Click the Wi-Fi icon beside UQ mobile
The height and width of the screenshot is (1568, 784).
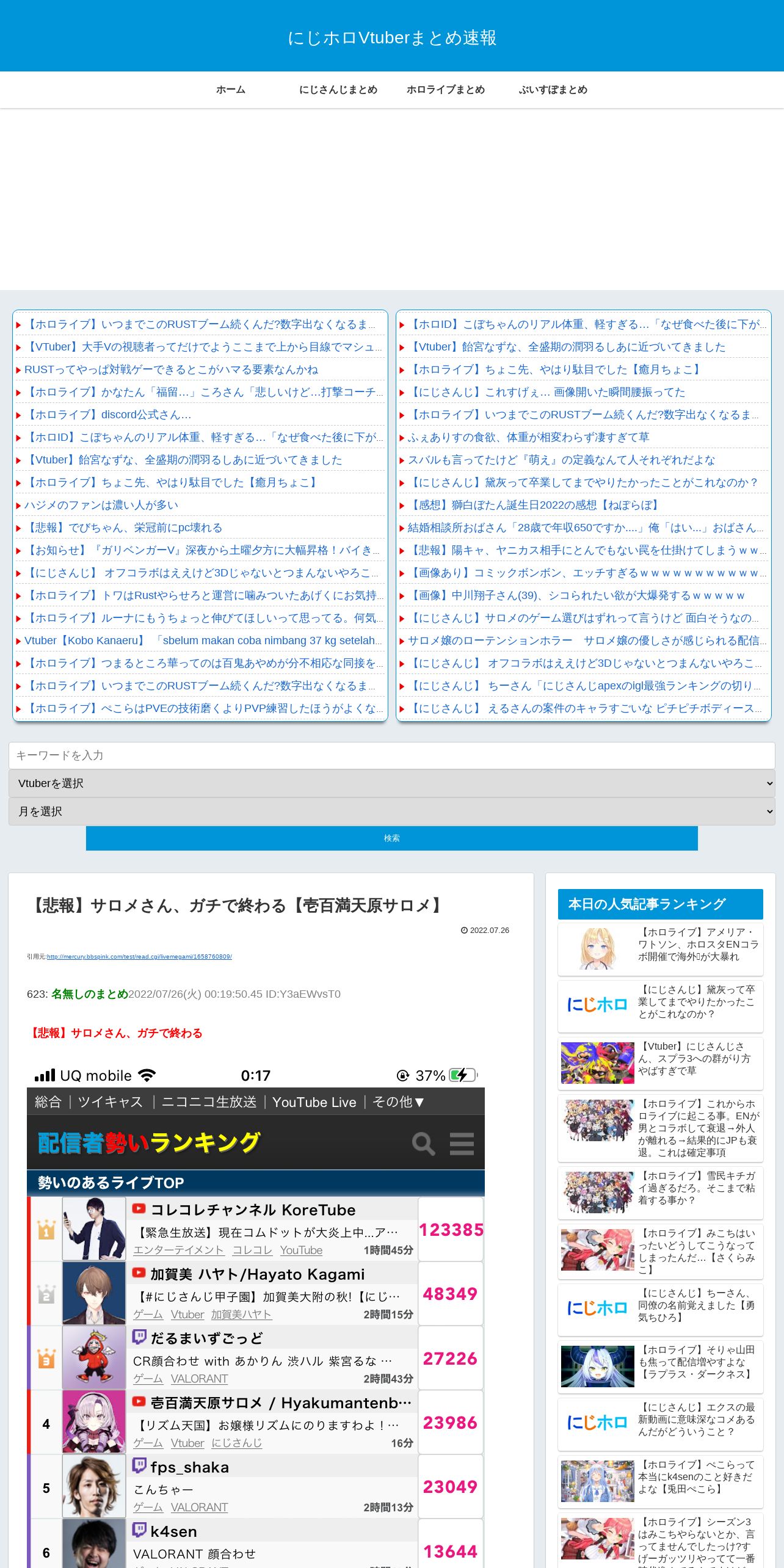click(x=147, y=1075)
